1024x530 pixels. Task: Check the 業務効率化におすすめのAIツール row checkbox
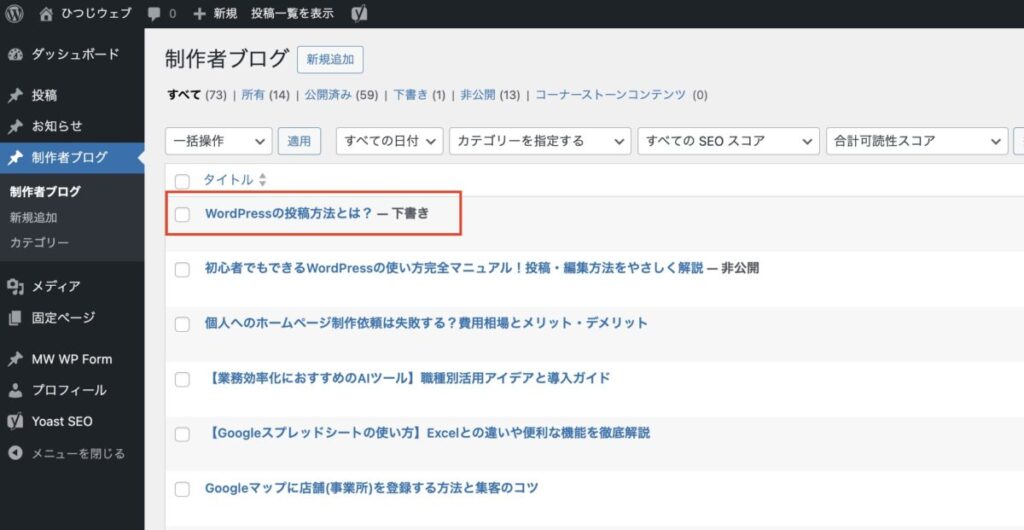coord(182,379)
